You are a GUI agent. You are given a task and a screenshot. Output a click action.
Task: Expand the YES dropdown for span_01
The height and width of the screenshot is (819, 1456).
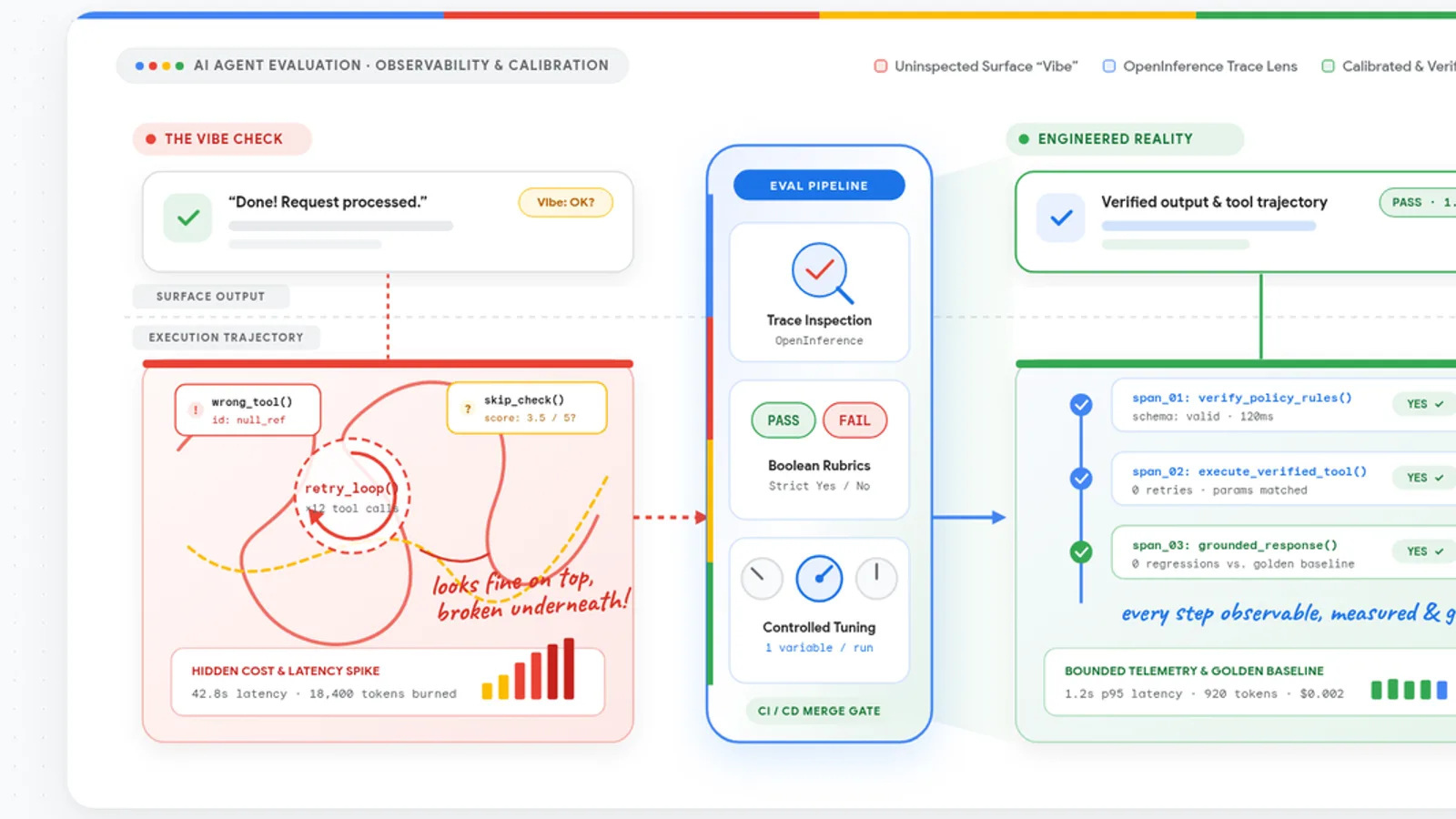pos(1424,404)
